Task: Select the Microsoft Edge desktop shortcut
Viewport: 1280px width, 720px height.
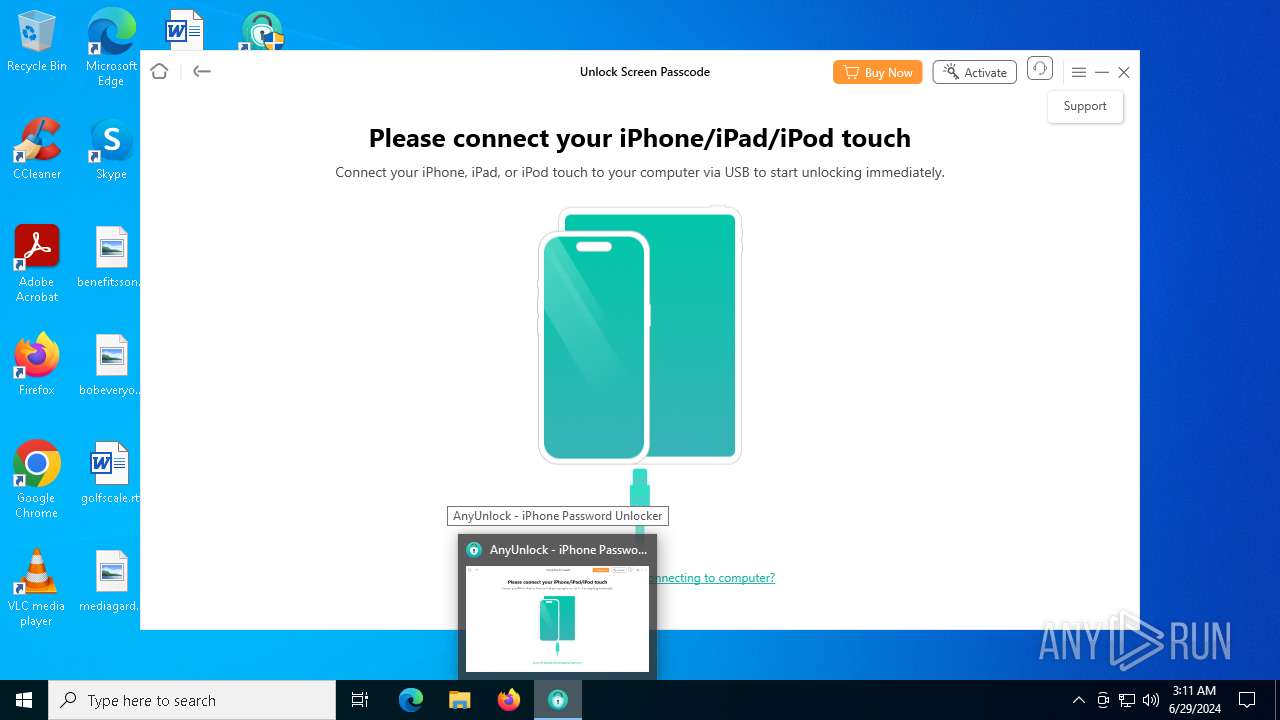Action: [111, 48]
